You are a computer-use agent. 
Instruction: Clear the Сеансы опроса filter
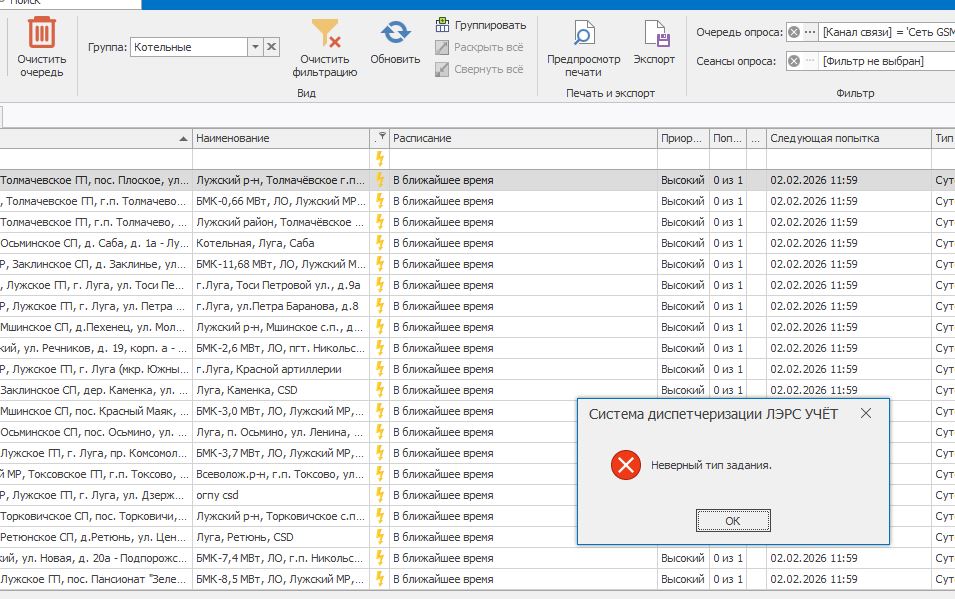tap(794, 61)
